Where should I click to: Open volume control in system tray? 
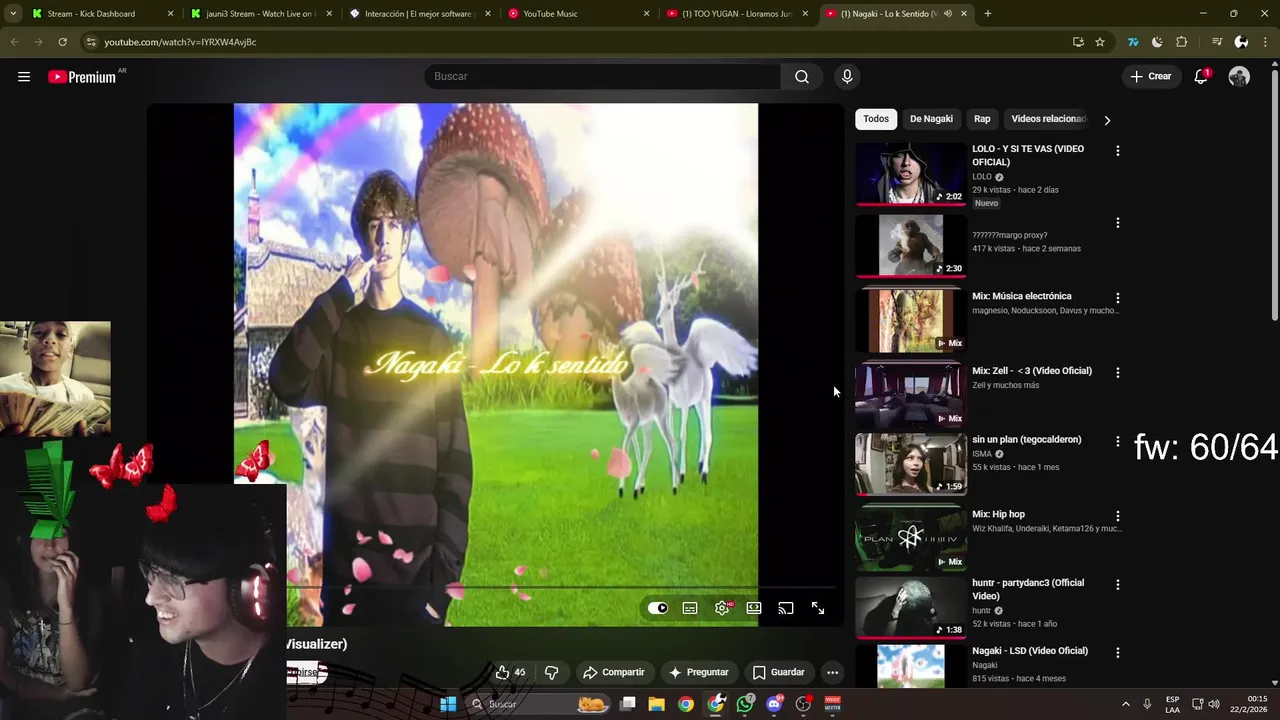(x=1214, y=704)
